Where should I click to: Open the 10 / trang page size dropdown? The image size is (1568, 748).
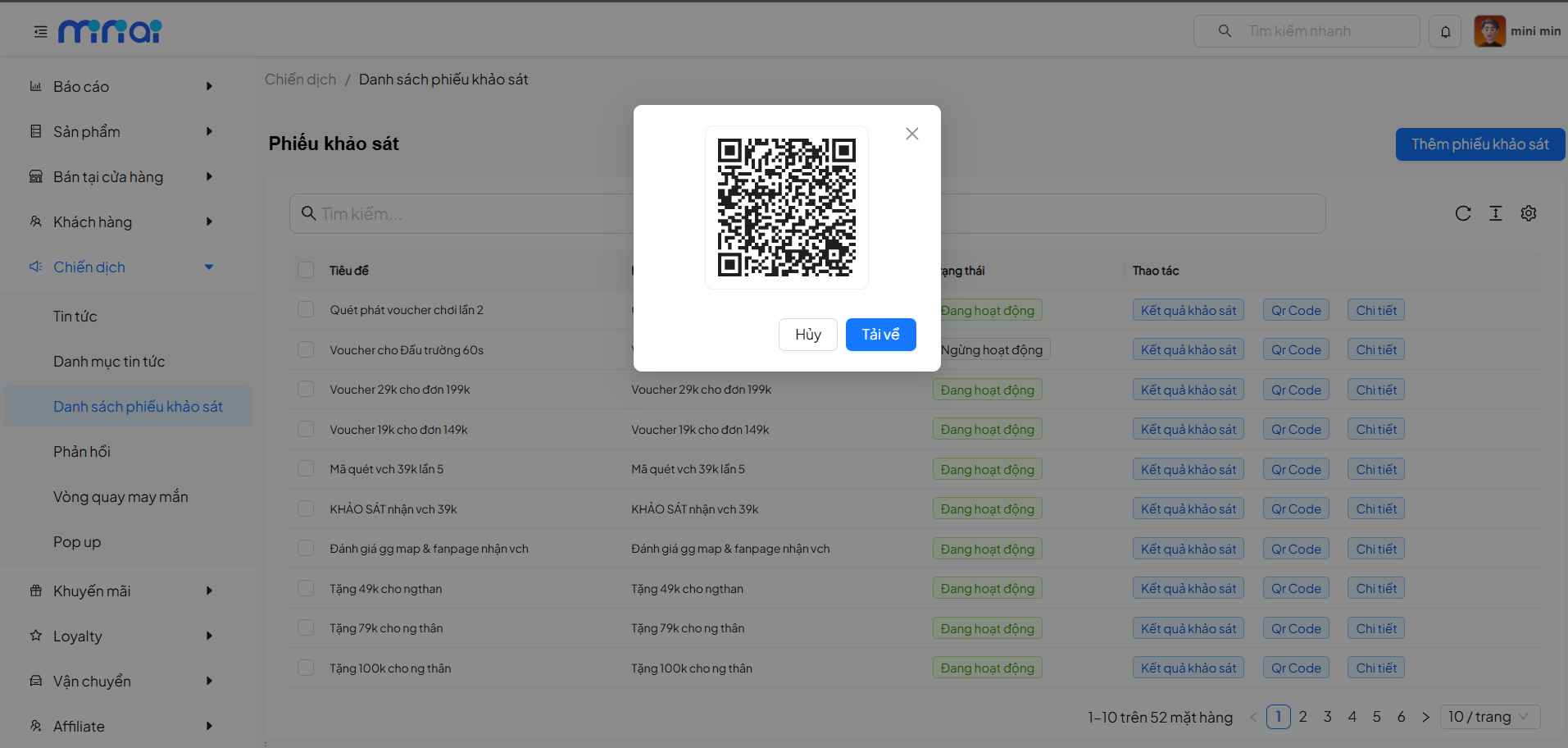tap(1488, 717)
